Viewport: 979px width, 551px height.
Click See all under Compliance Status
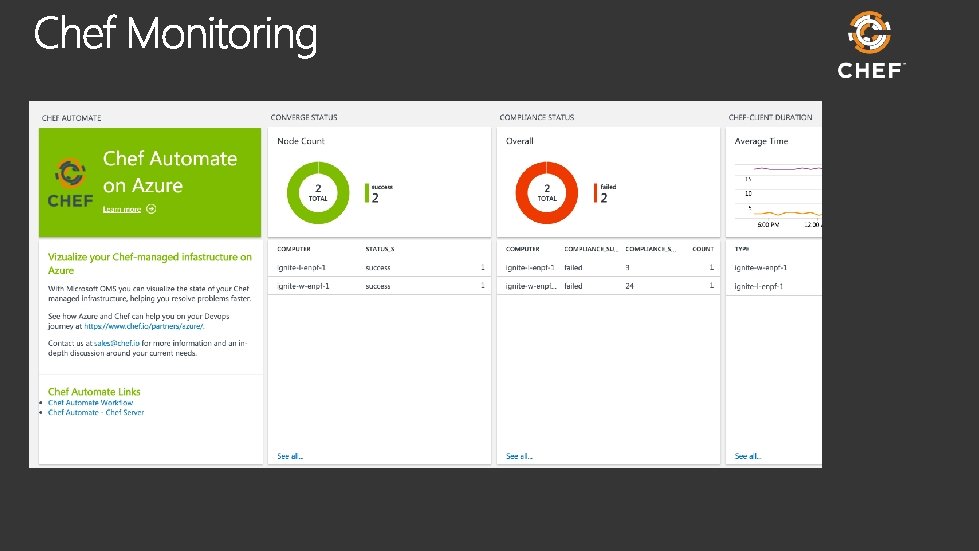click(519, 456)
